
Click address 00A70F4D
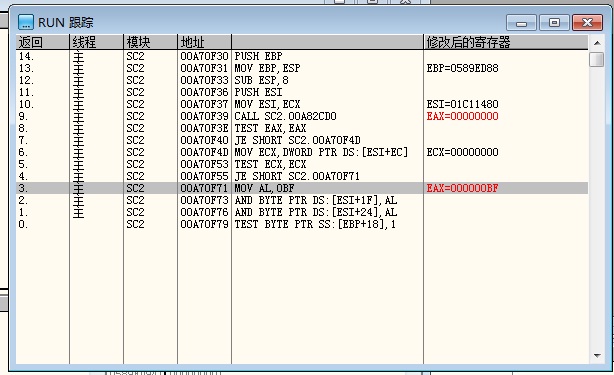coord(204,152)
